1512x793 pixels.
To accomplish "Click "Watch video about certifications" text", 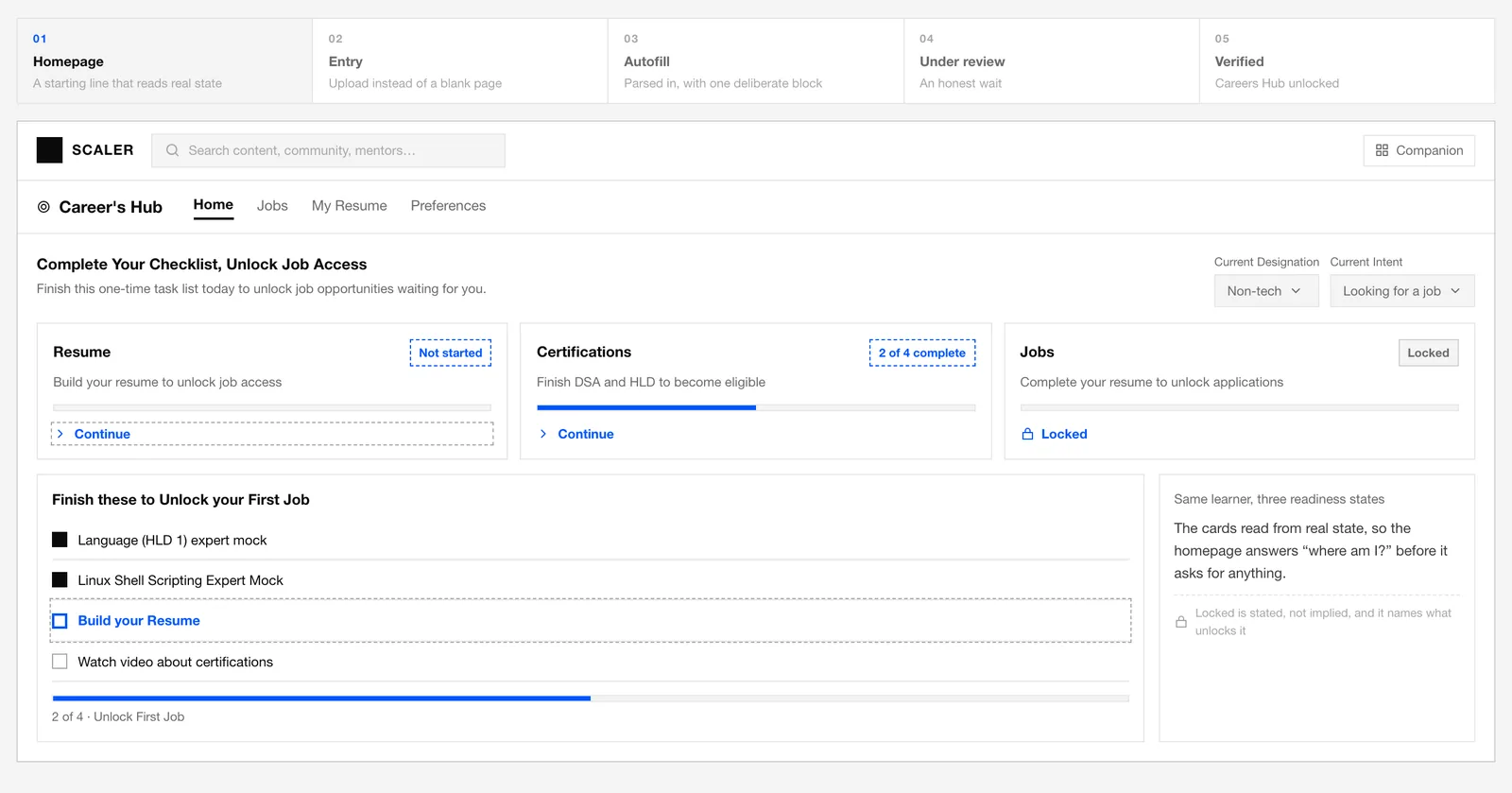I will coord(175,662).
